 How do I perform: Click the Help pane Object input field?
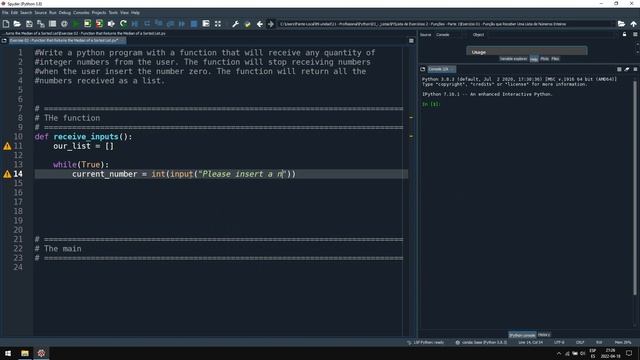coord(551,35)
